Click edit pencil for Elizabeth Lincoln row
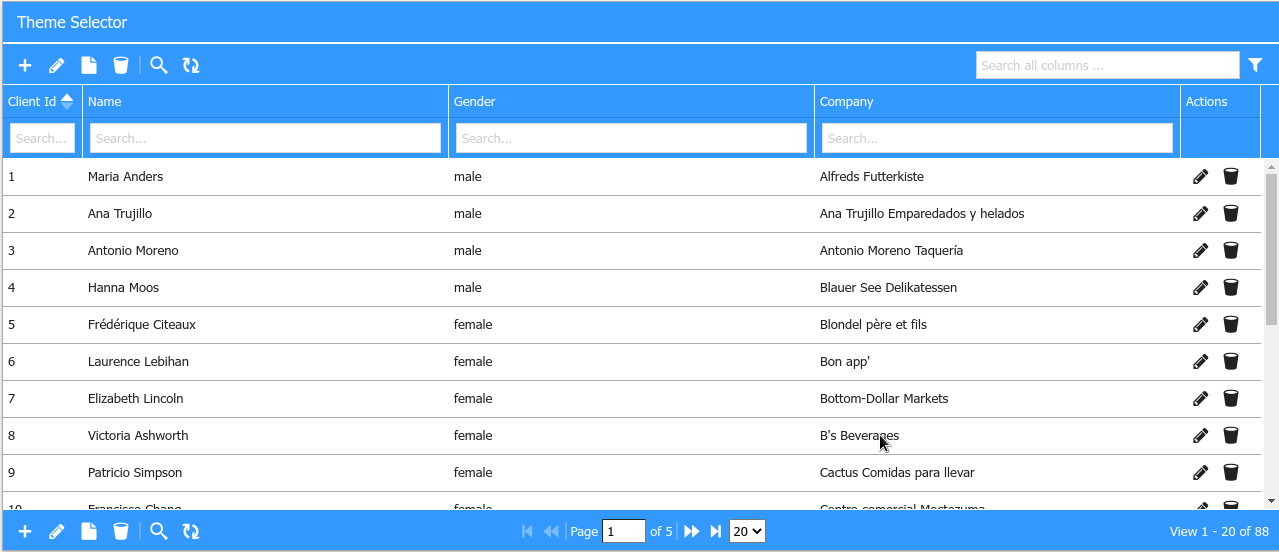The height and width of the screenshot is (552, 1279). [1200, 399]
